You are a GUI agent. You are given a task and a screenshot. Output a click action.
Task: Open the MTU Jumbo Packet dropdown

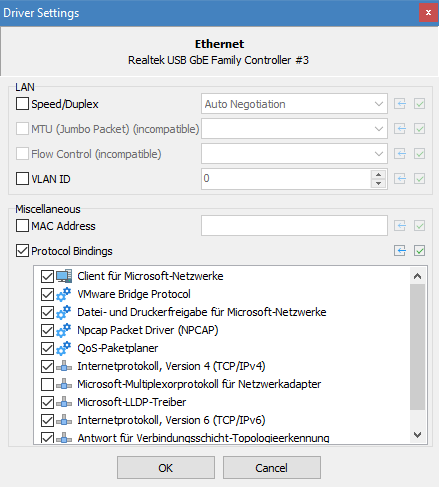tap(294, 129)
